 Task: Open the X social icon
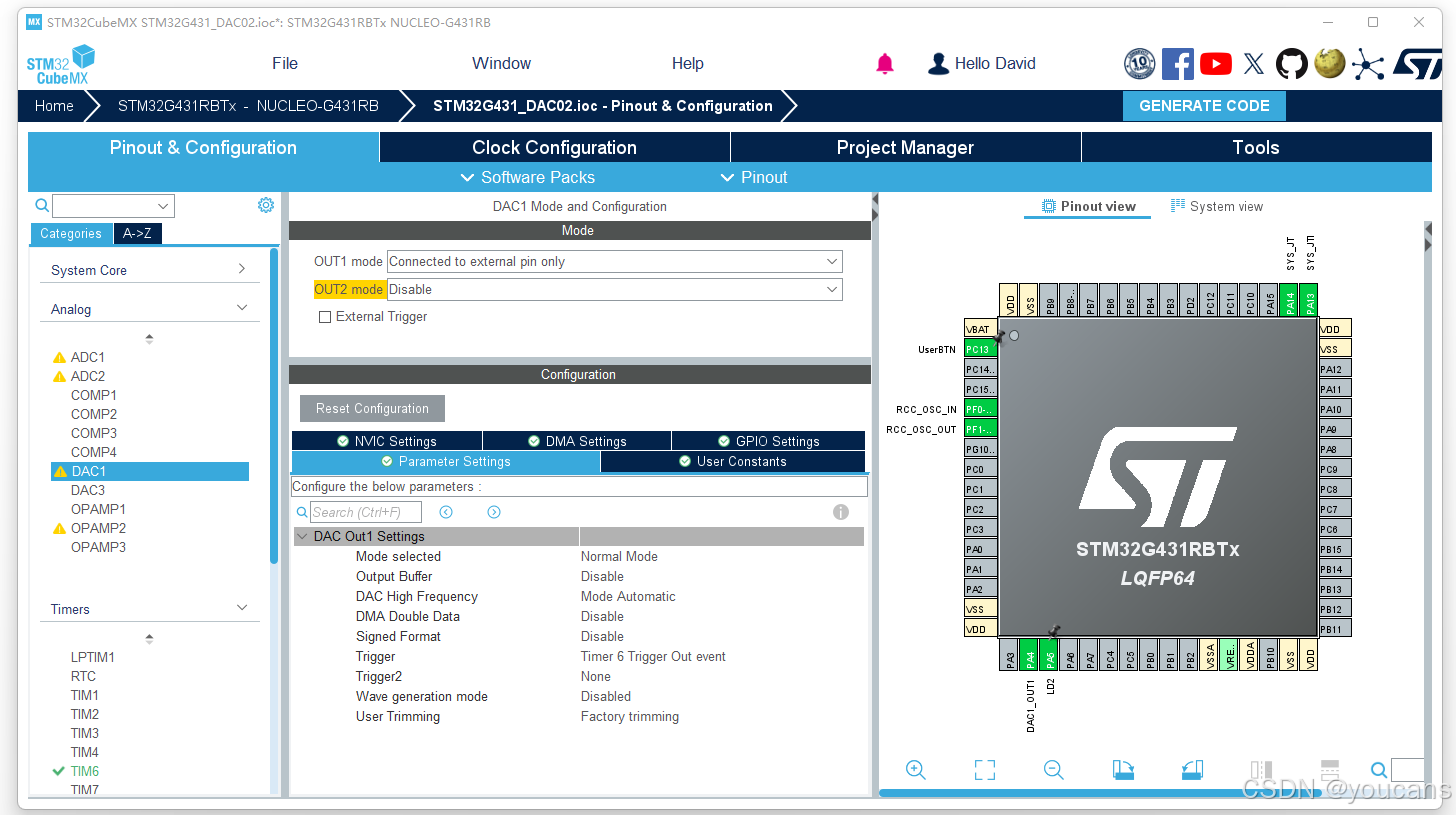1254,64
